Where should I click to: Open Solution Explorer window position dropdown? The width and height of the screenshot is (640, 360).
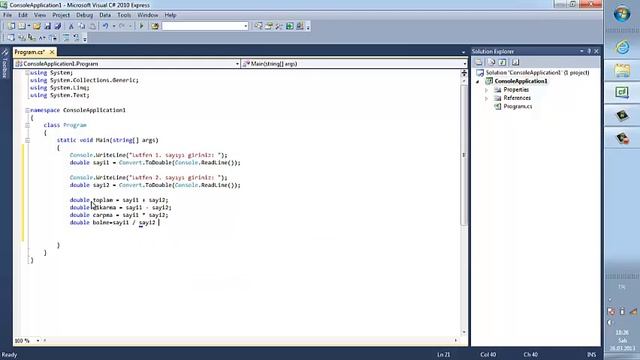tap(582, 51)
